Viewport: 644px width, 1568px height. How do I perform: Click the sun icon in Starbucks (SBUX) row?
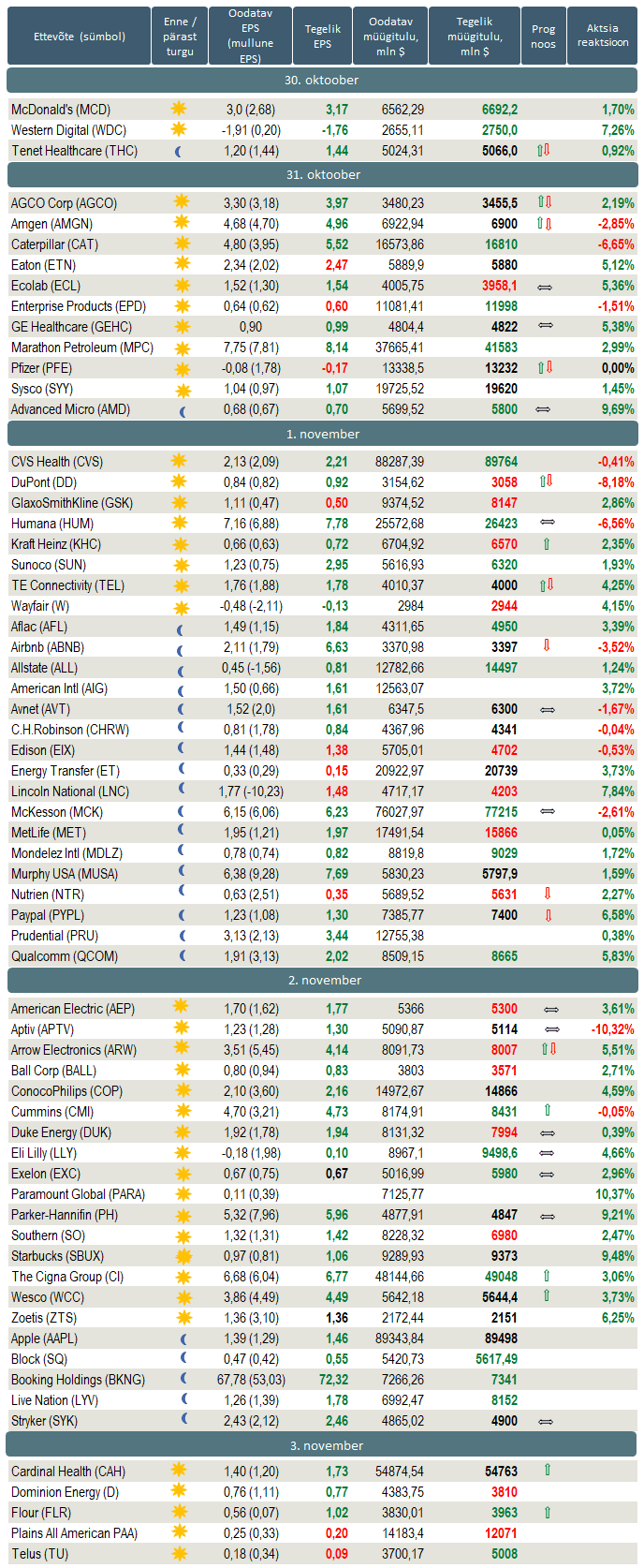[x=183, y=1256]
